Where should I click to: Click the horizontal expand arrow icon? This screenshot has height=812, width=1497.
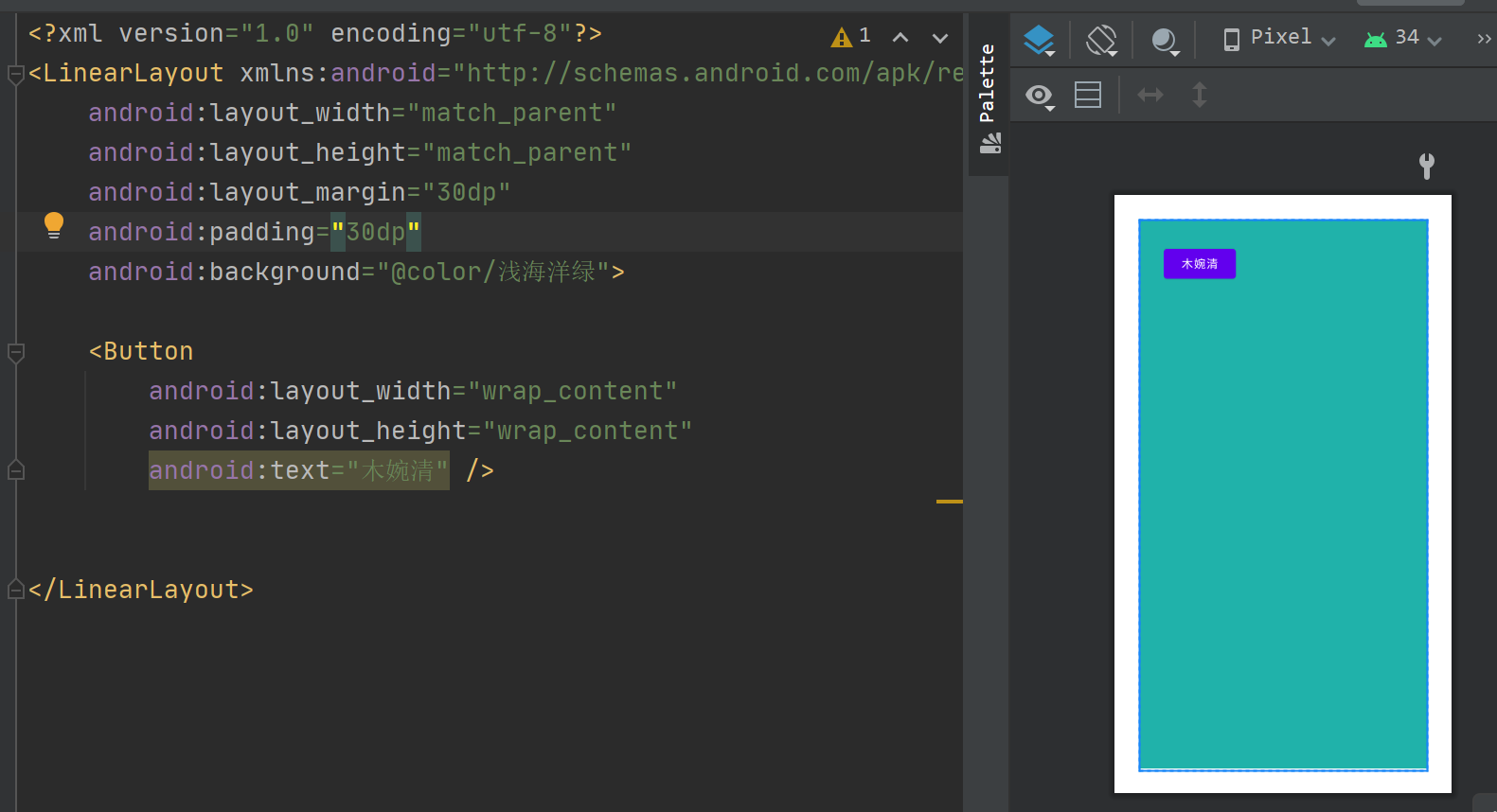coord(1149,95)
